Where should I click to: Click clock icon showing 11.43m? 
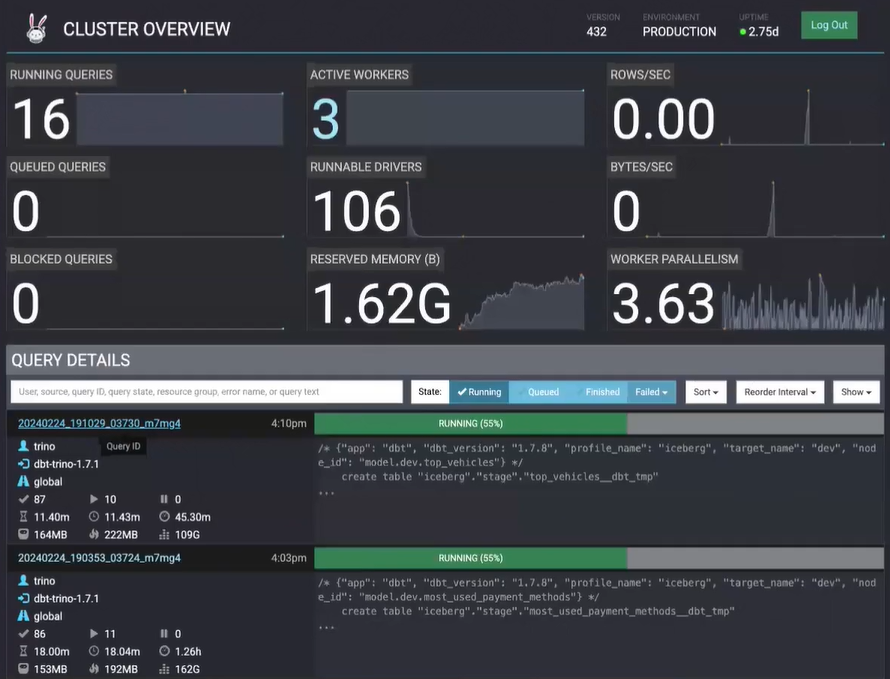(94, 517)
